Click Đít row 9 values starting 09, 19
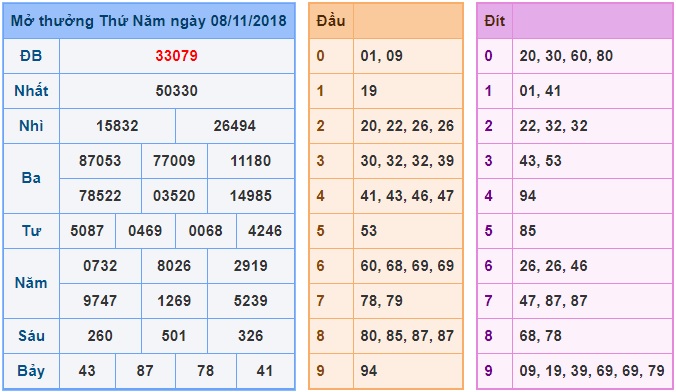 [592, 370]
